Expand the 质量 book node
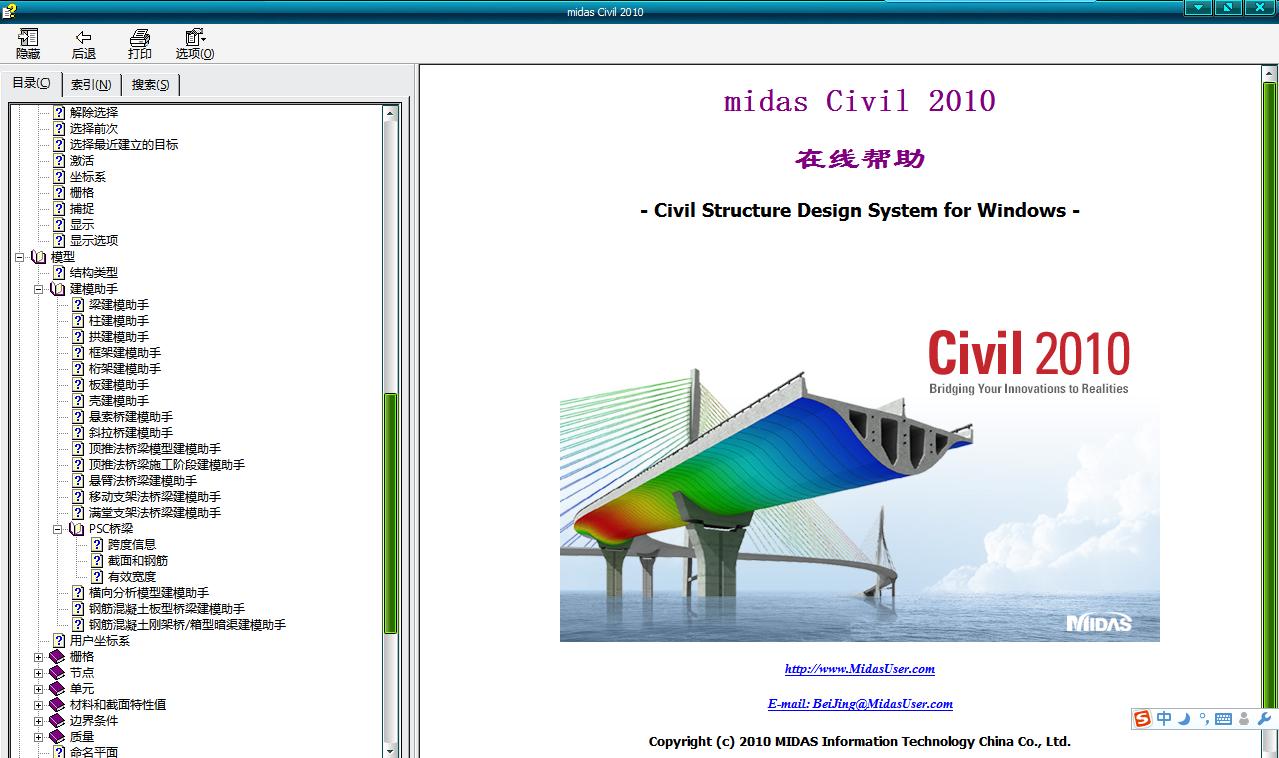 tap(39, 737)
